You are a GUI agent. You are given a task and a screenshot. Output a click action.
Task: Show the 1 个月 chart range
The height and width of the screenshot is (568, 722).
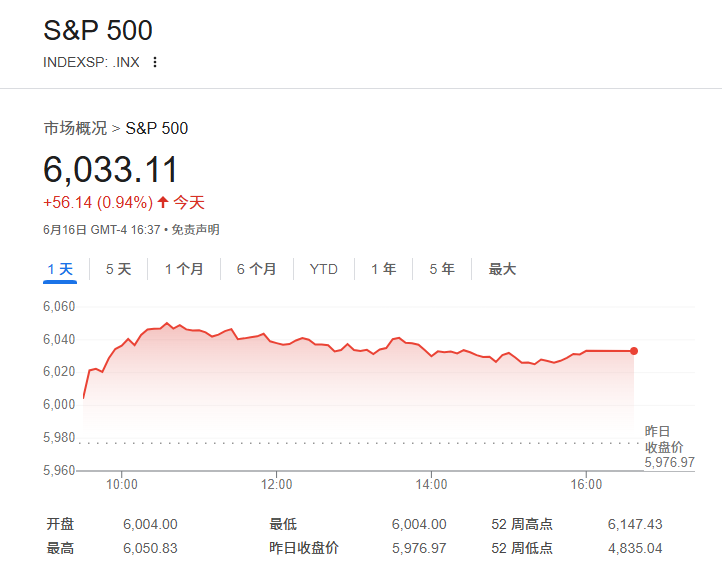pos(184,269)
